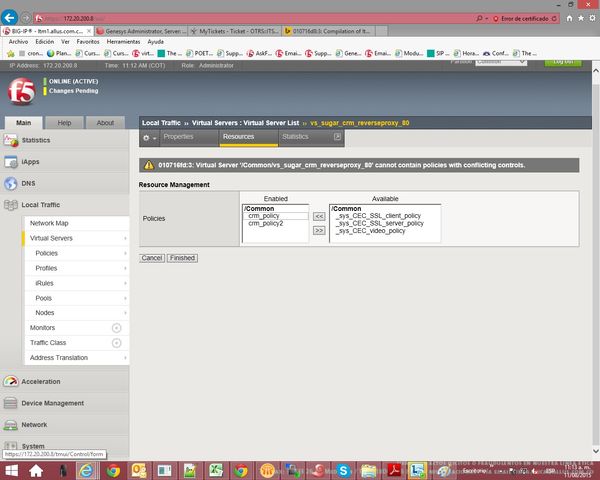Move policy to Available with >> button
The width and height of the screenshot is (600, 480).
[x=319, y=230]
